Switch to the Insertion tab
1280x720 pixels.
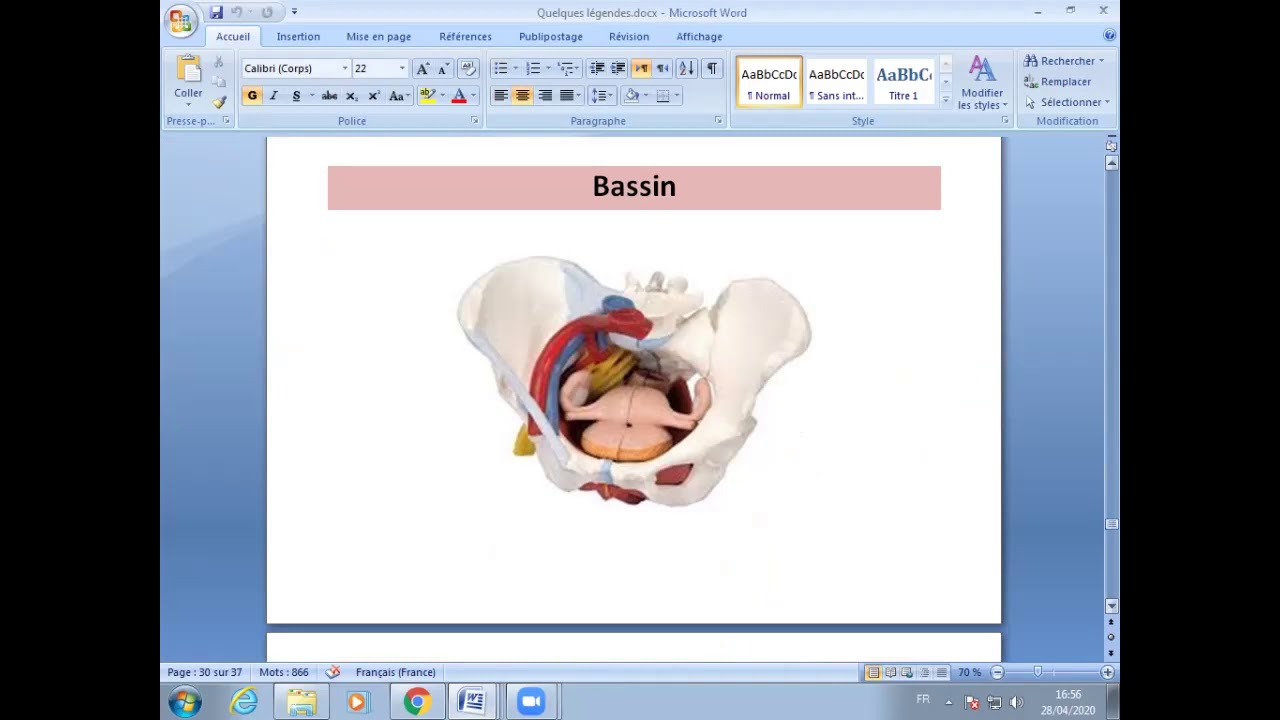(x=298, y=36)
